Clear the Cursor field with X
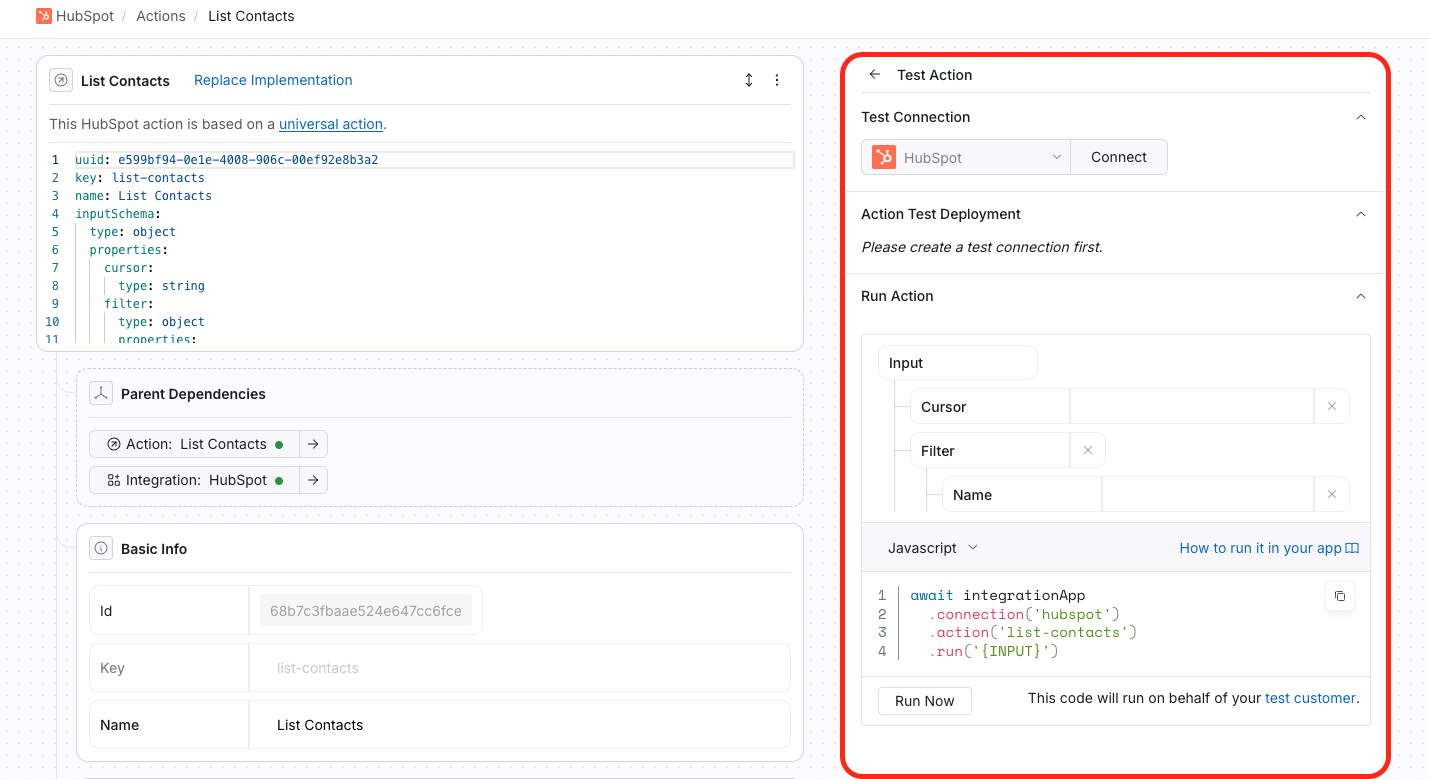Screen dimensions: 1429x779 pos(1331,407)
